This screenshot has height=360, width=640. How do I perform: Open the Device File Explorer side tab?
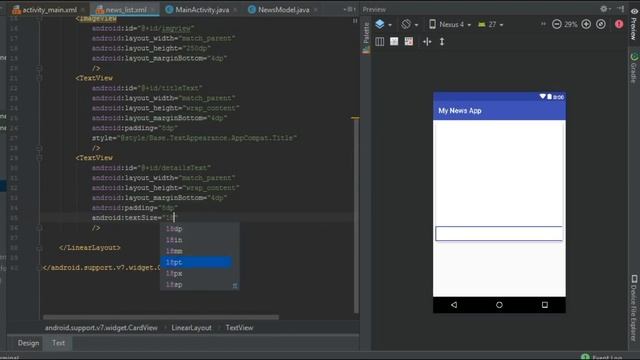point(634,308)
